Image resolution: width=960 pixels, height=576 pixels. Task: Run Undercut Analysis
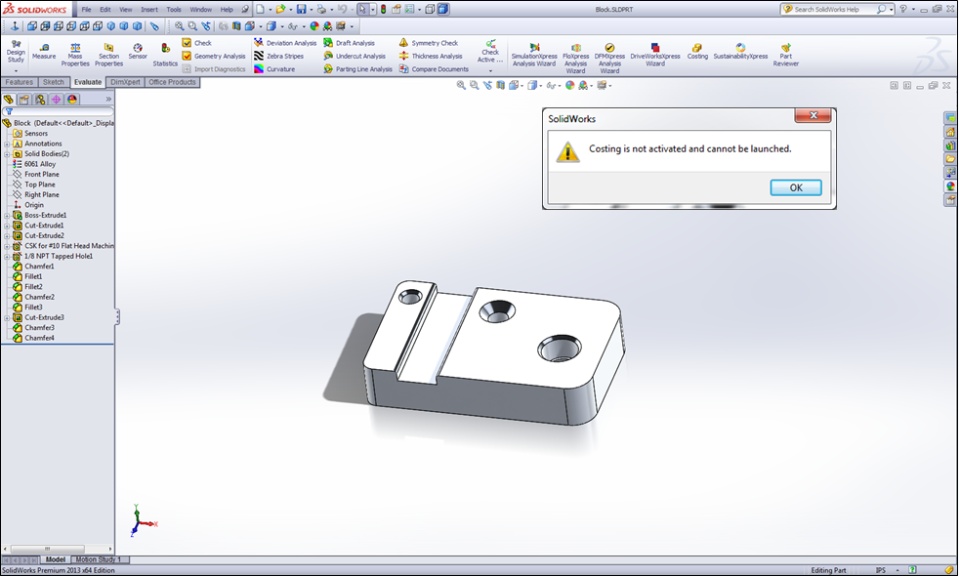coord(354,56)
